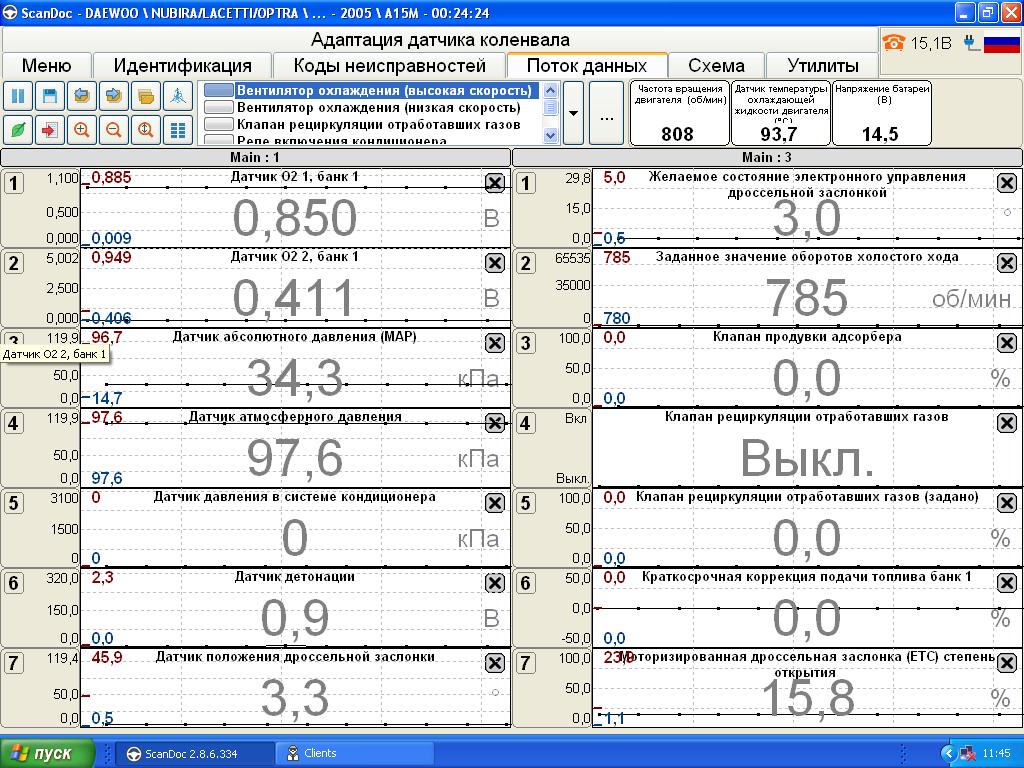This screenshot has height=768, width=1024.
Task: Click the Main : 3 group header
Action: (767, 157)
